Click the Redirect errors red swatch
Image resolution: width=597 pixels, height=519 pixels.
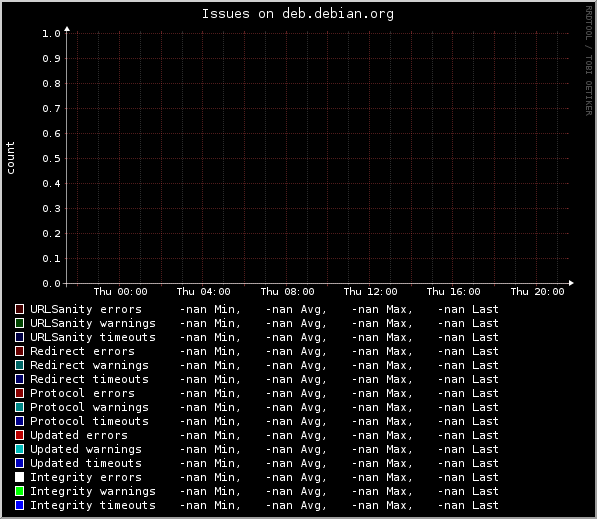19,351
